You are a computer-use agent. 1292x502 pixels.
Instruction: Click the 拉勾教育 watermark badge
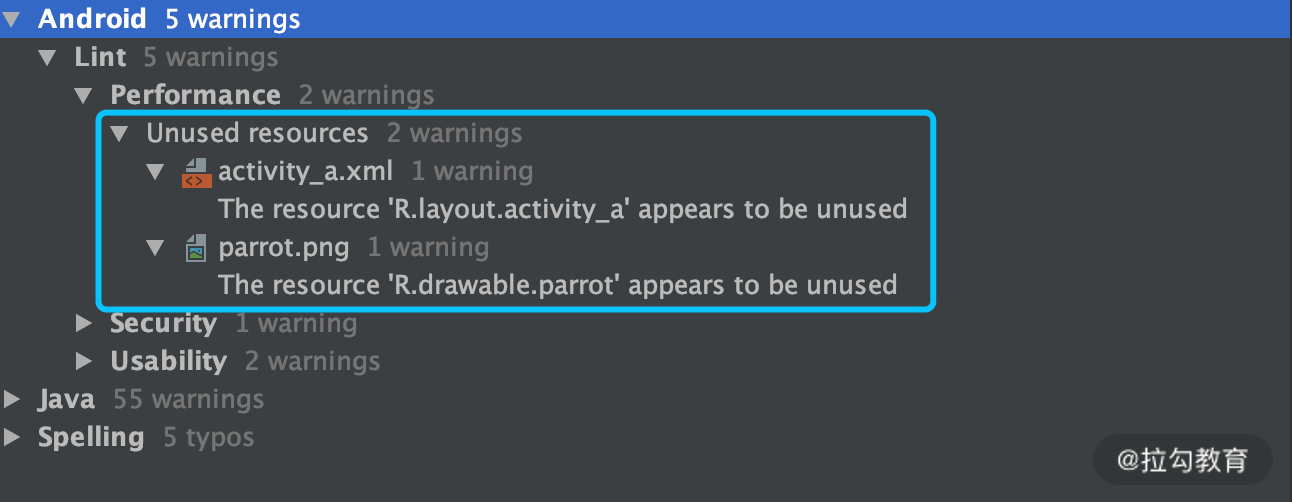(1182, 460)
